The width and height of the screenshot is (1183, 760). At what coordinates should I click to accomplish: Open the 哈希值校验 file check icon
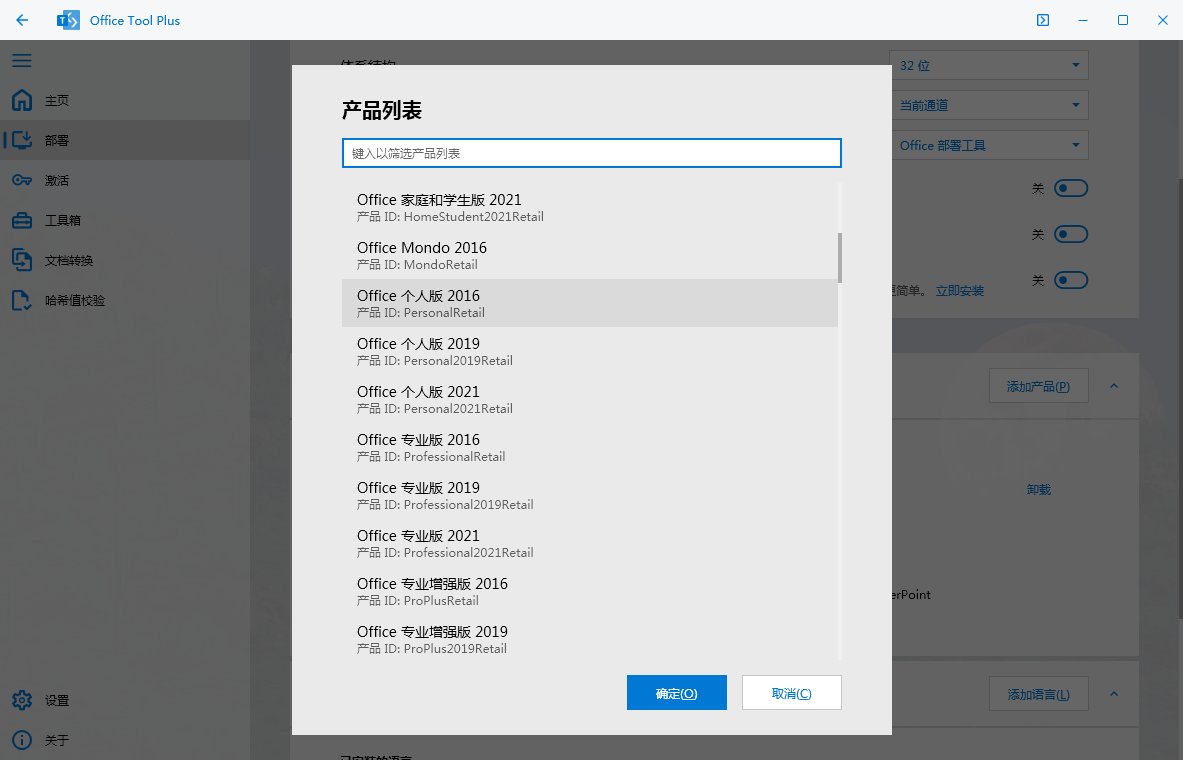(x=22, y=300)
